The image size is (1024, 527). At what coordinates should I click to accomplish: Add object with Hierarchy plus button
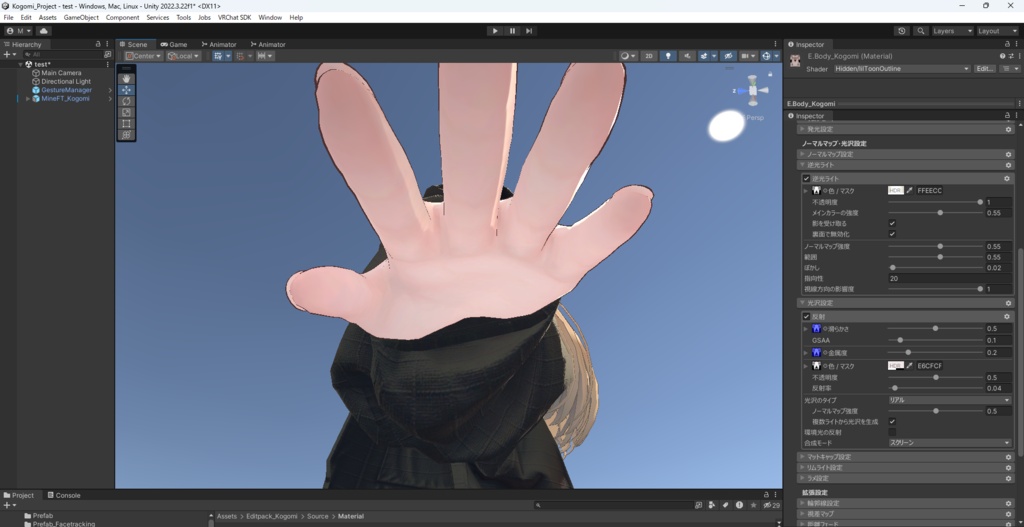click(x=9, y=55)
